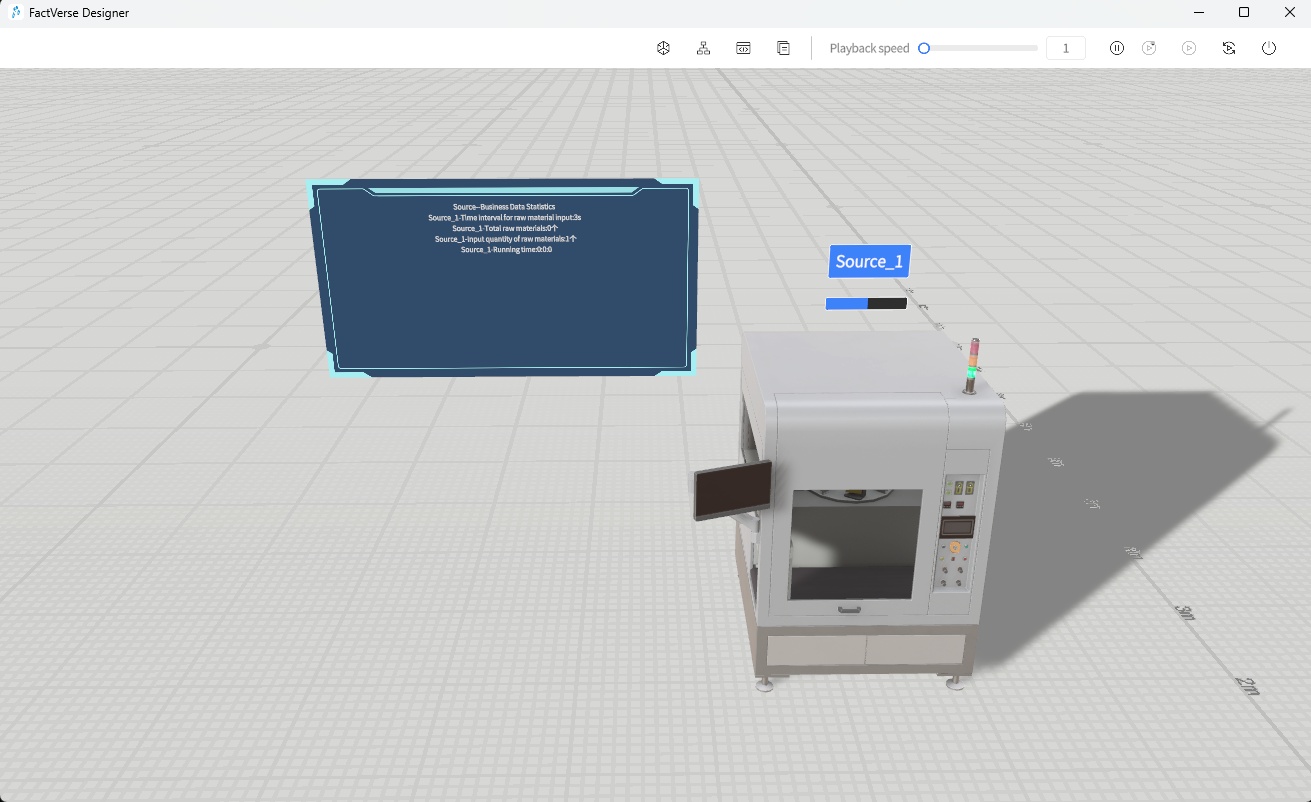The image size is (1311, 802).
Task: Click the Playback speed slider handle
Action: pos(924,48)
